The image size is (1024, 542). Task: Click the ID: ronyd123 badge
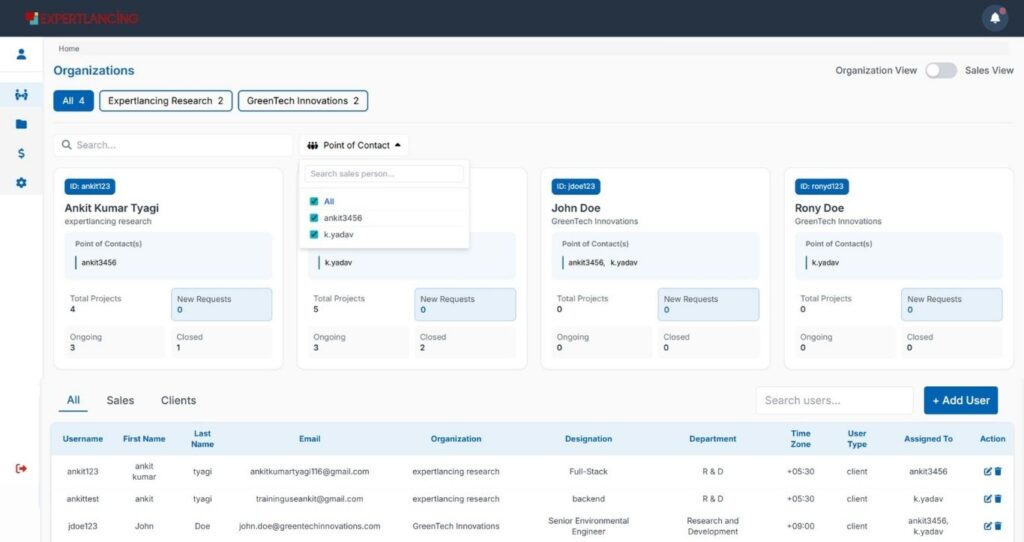click(x=822, y=187)
